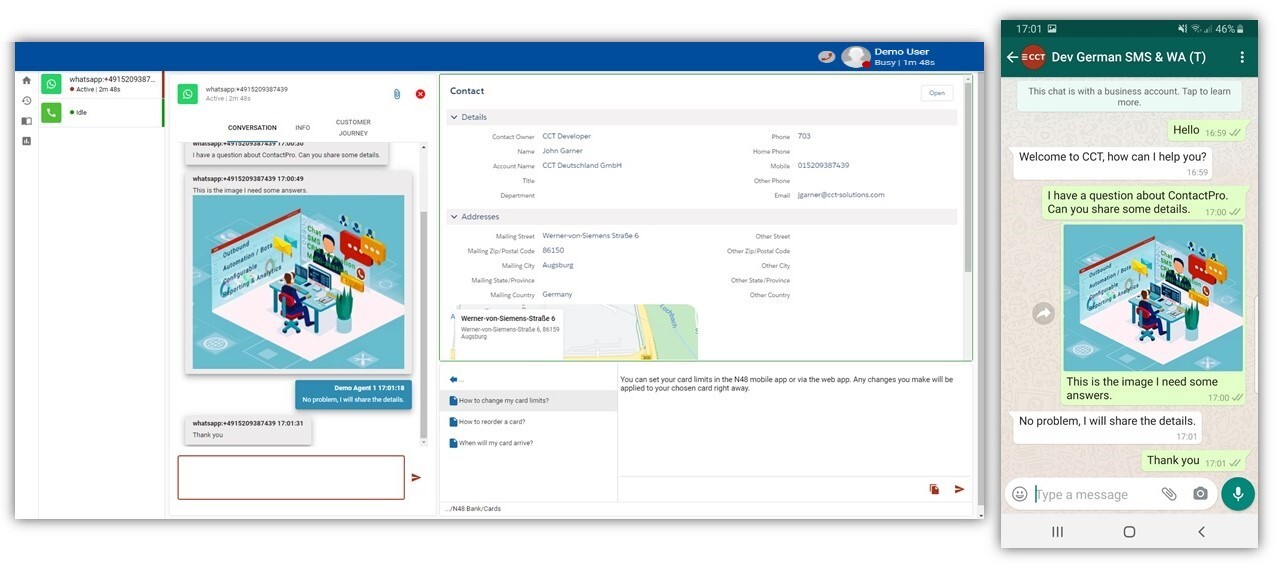Screen dimensions: 1277x578
Task: Click the phone value 703 in Contact
Action: coord(804,136)
